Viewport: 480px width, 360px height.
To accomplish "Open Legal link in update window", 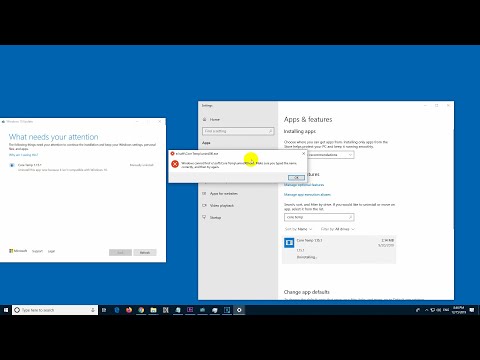I will point(51,251).
